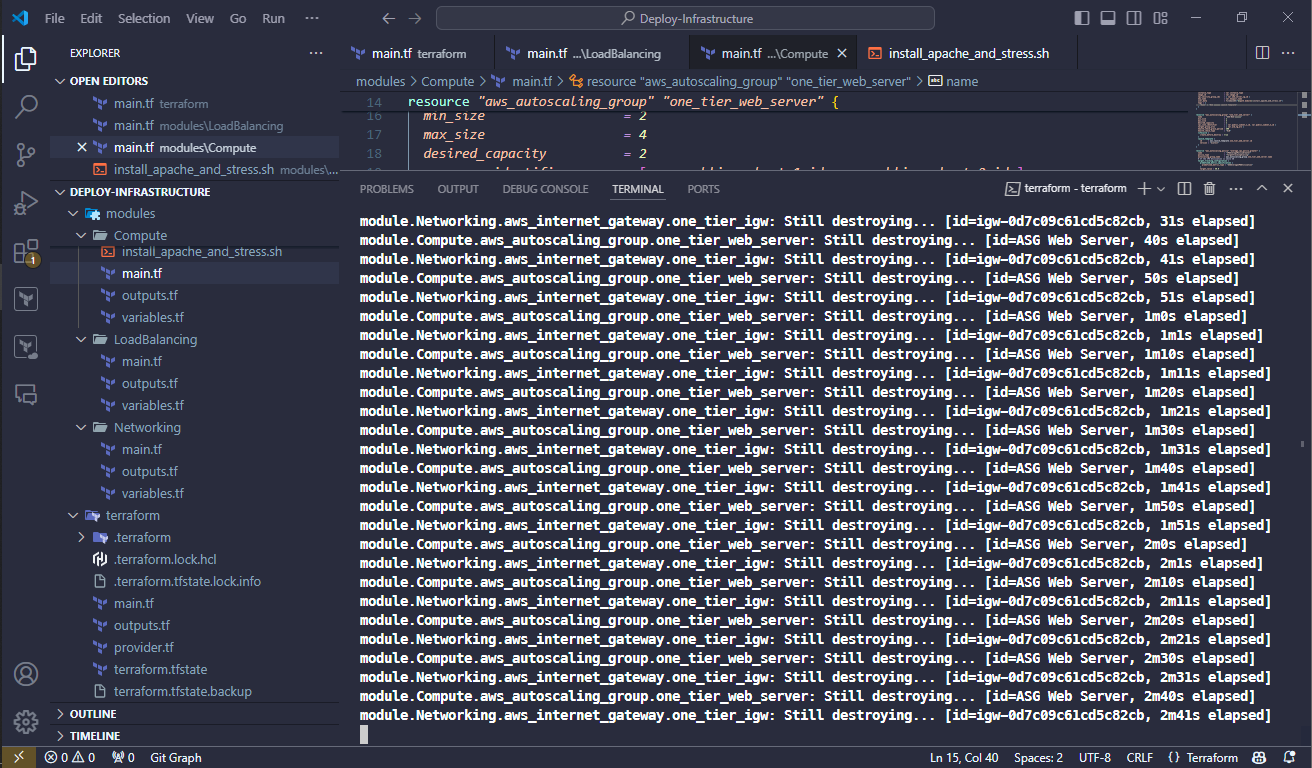Go to line via Ln 15, Col 40
Image resolution: width=1312 pixels, height=768 pixels.
click(964, 758)
